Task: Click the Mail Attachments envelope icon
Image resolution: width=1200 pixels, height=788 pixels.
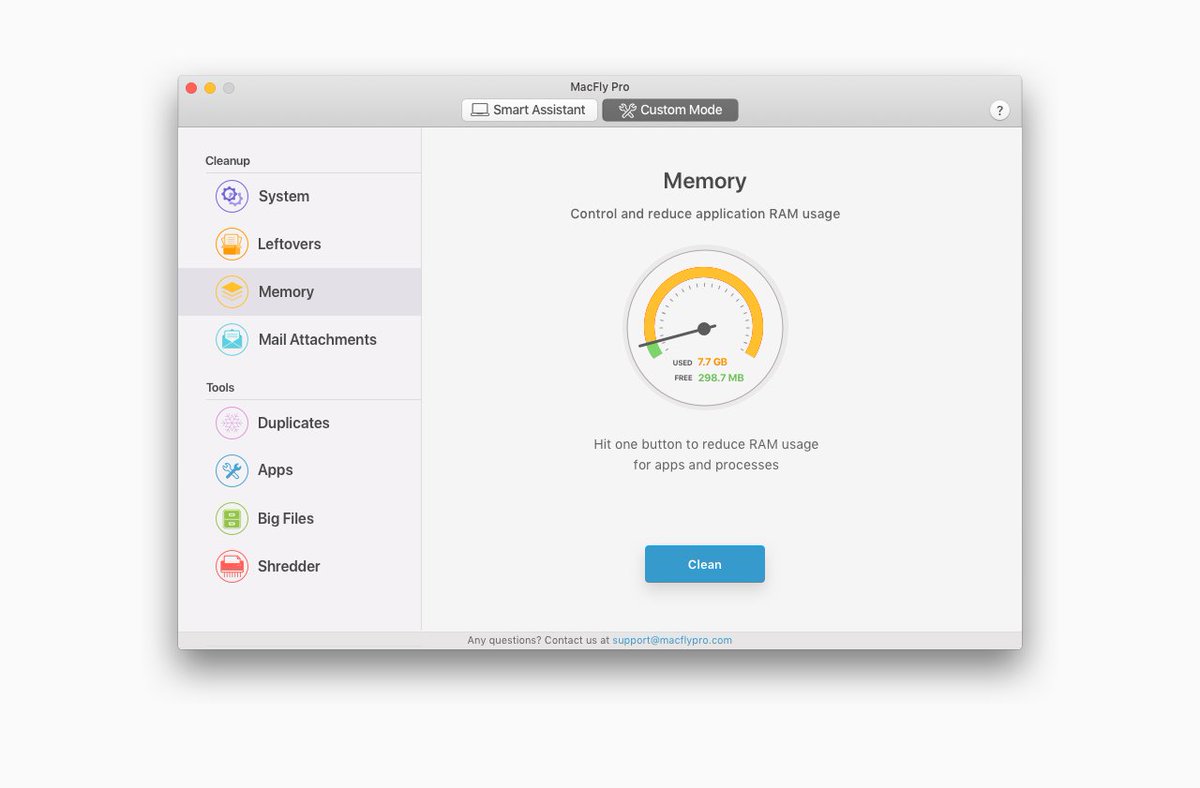Action: pyautogui.click(x=232, y=340)
